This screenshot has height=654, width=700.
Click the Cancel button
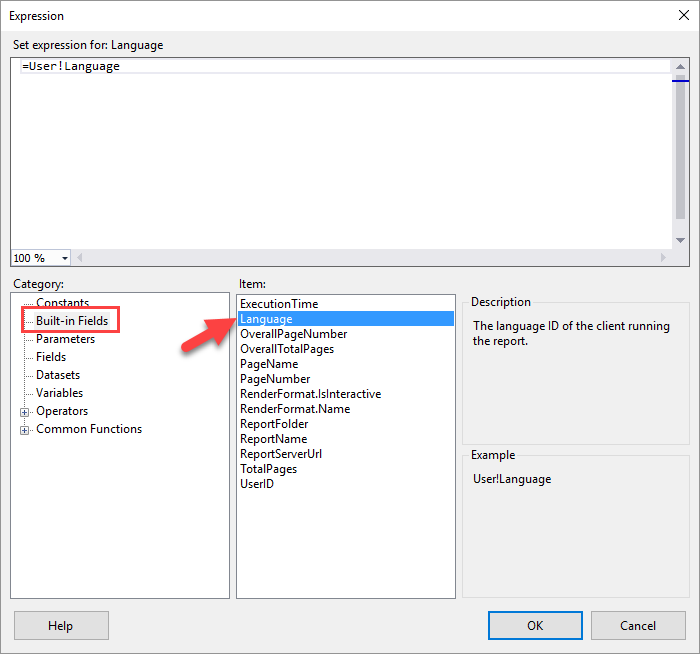(638, 625)
